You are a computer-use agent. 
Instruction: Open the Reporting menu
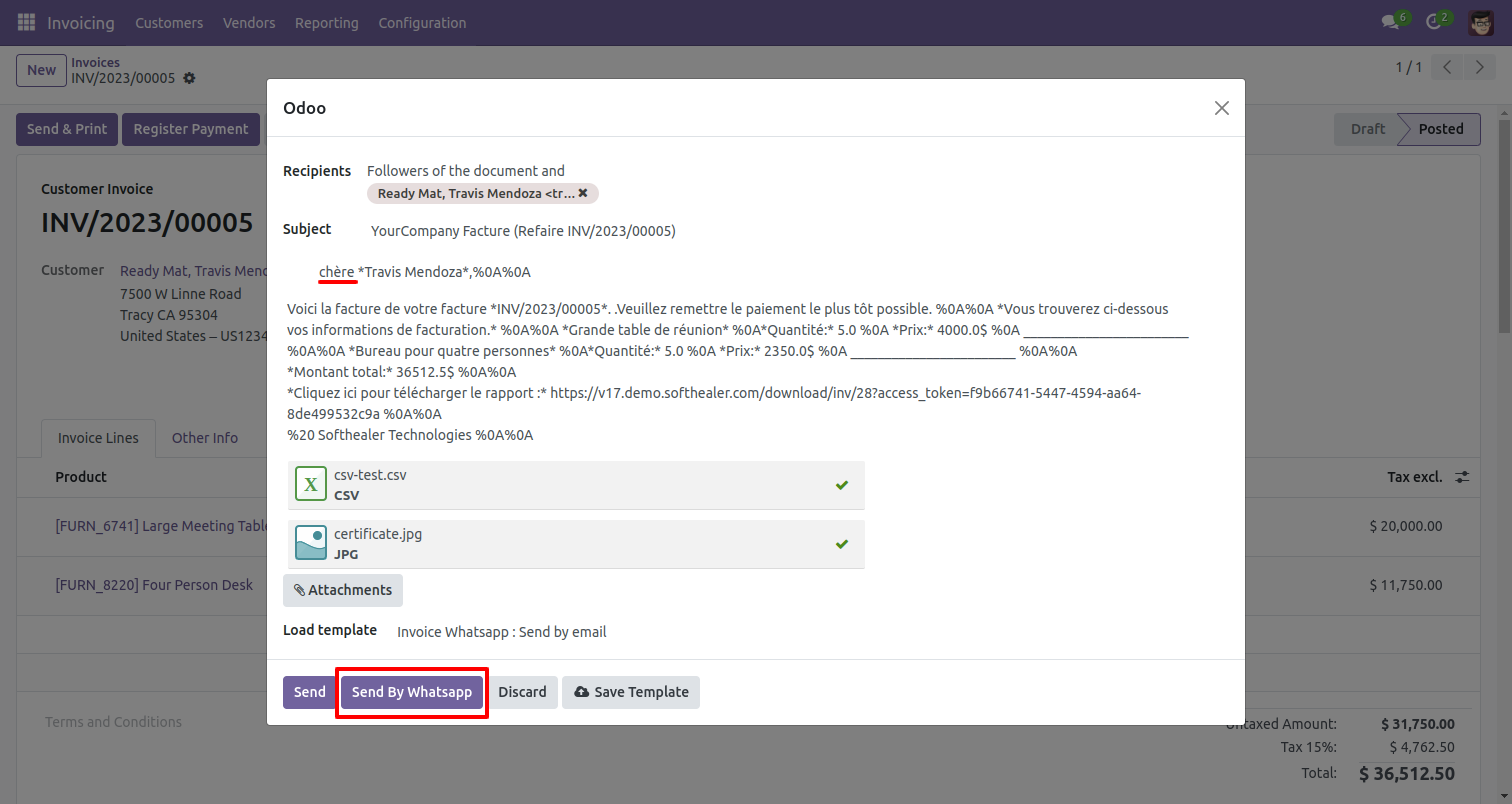pyautogui.click(x=326, y=22)
